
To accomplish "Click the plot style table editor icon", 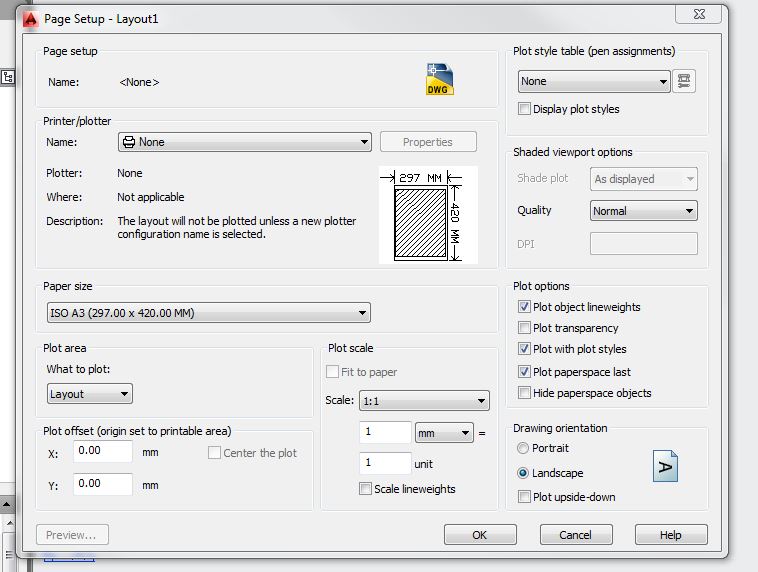I will (x=685, y=81).
